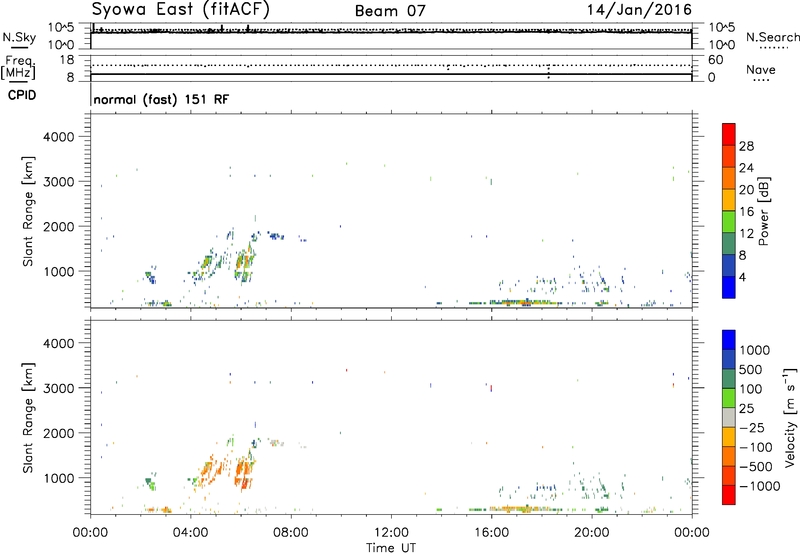Image resolution: width=800 pixels, height=554 pixels.
Task: Select the "04:00" time tick label
Action: [191, 533]
